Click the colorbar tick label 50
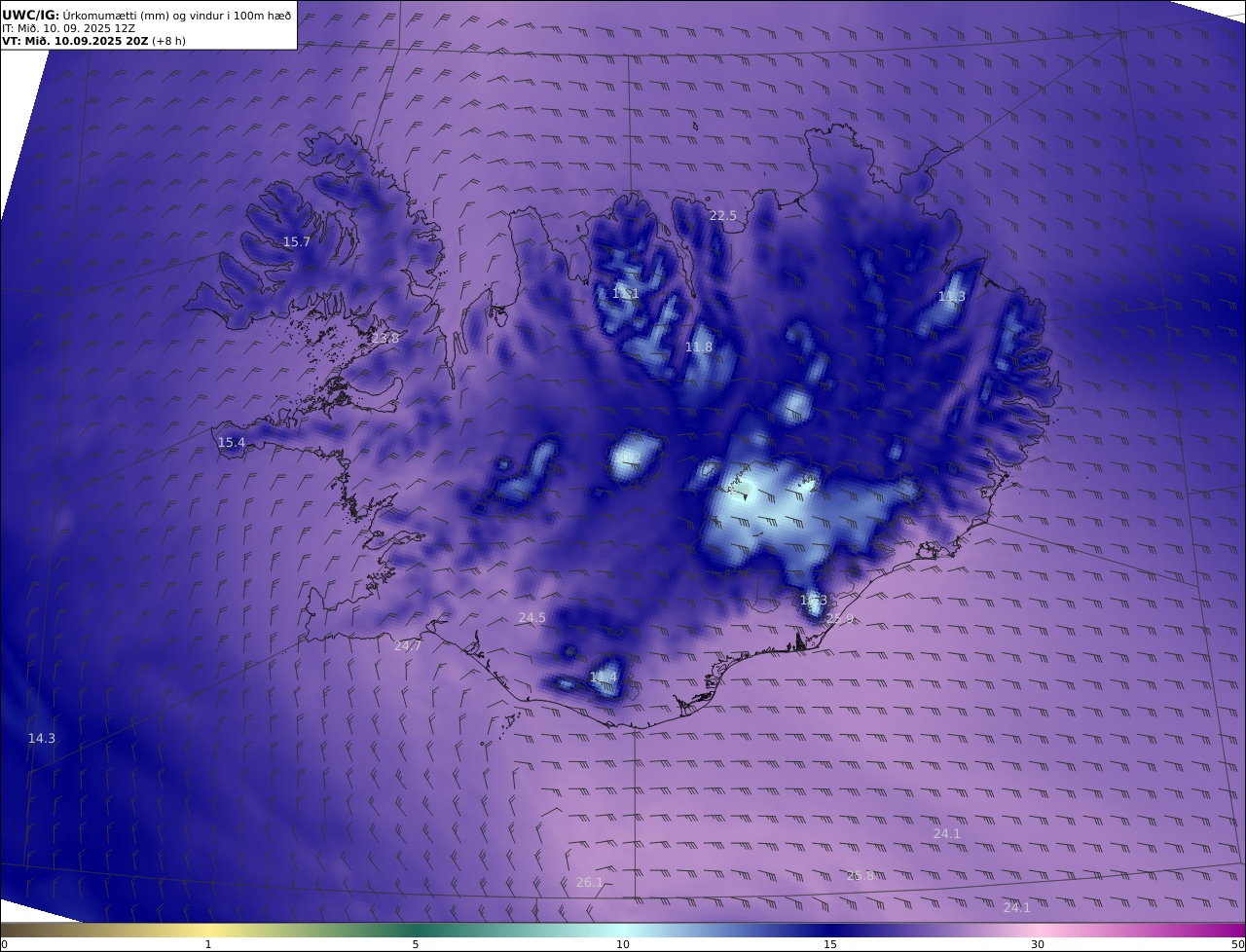Screen dimensions: 1246x952 [x=1237, y=945]
